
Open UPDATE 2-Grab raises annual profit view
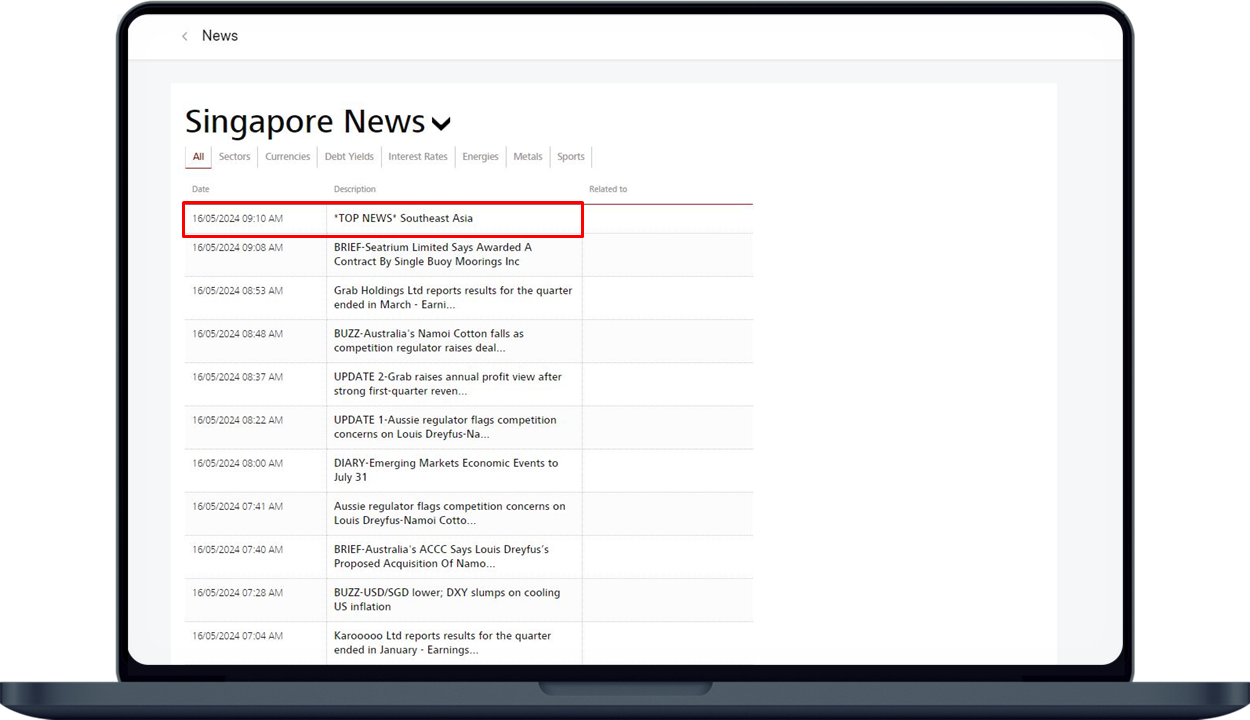point(448,384)
